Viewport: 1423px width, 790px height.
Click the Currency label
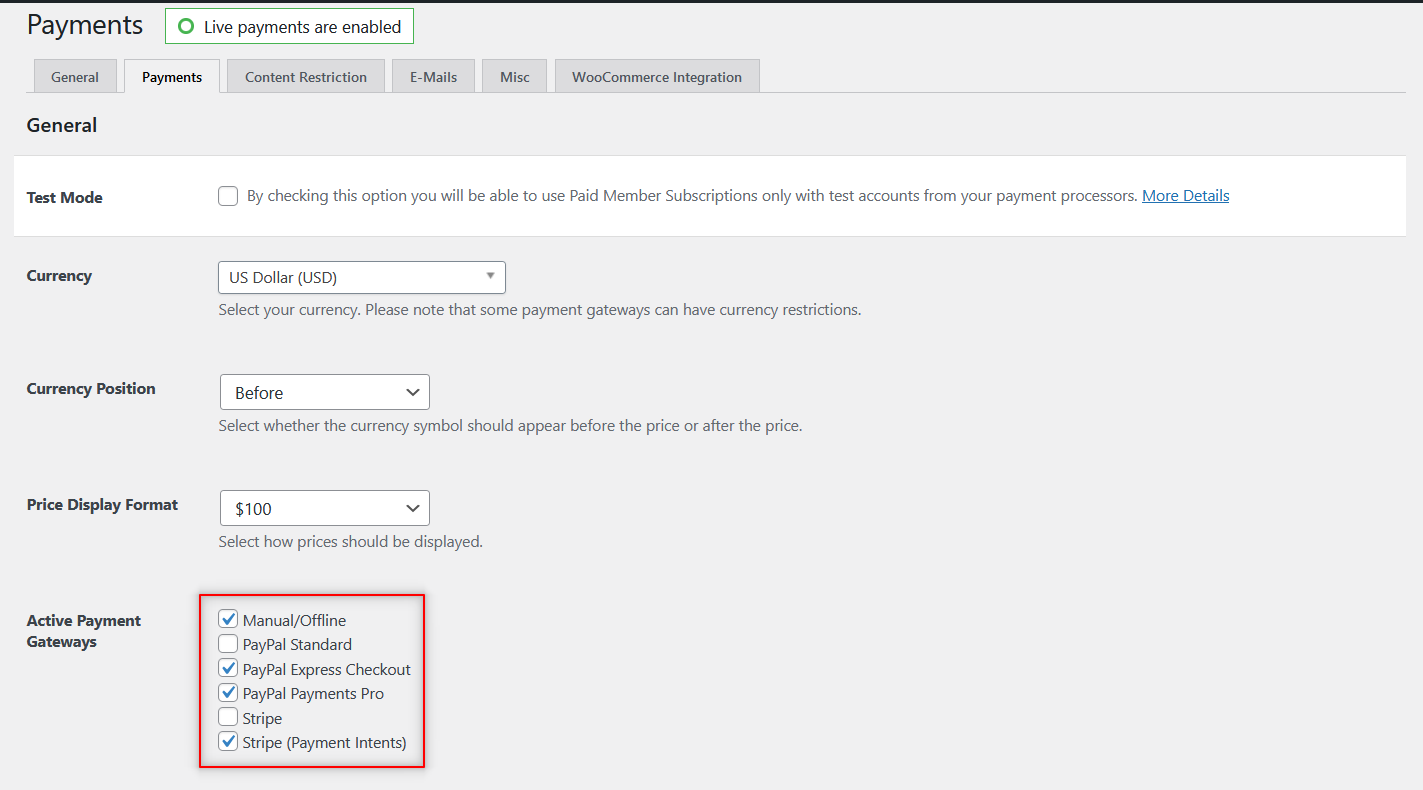[x=59, y=275]
